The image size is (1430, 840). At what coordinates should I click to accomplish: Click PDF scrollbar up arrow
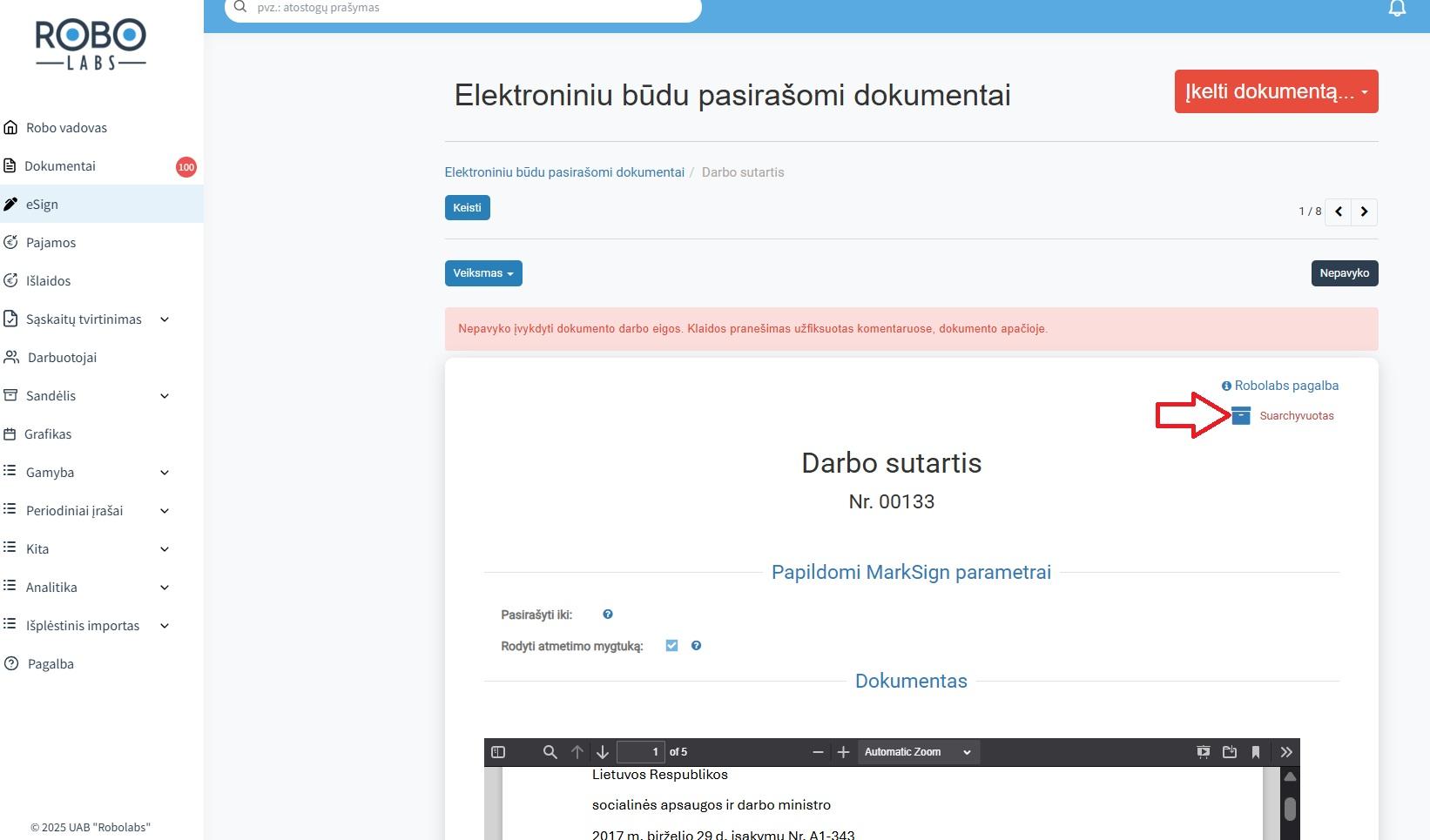point(1290,776)
